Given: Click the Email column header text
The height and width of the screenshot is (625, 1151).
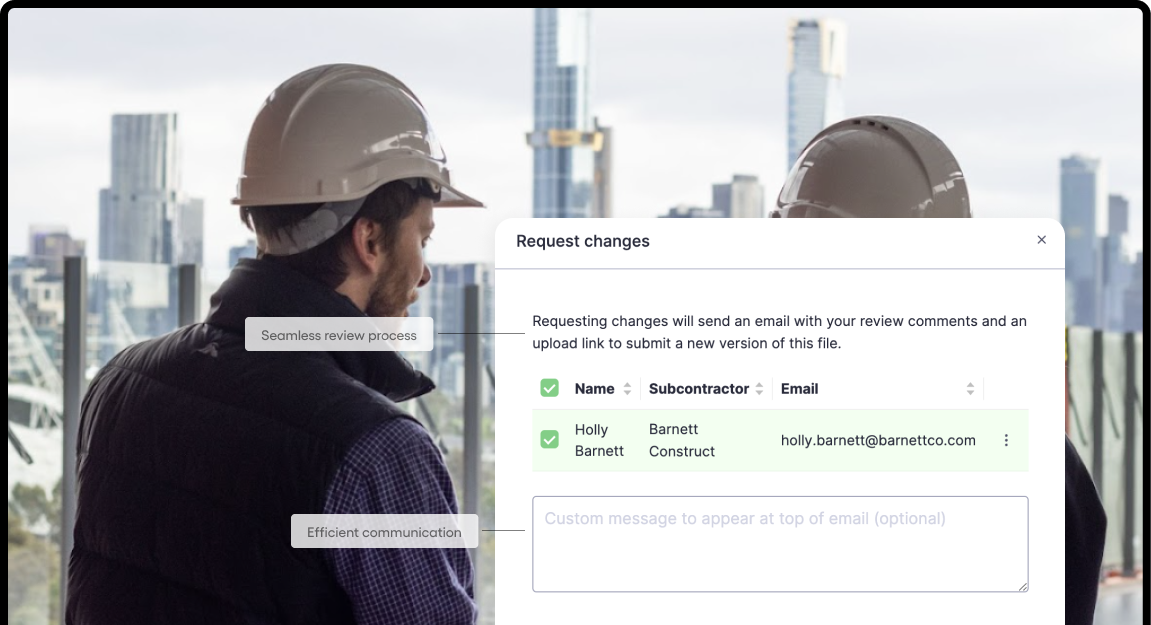Looking at the screenshot, I should tap(799, 389).
